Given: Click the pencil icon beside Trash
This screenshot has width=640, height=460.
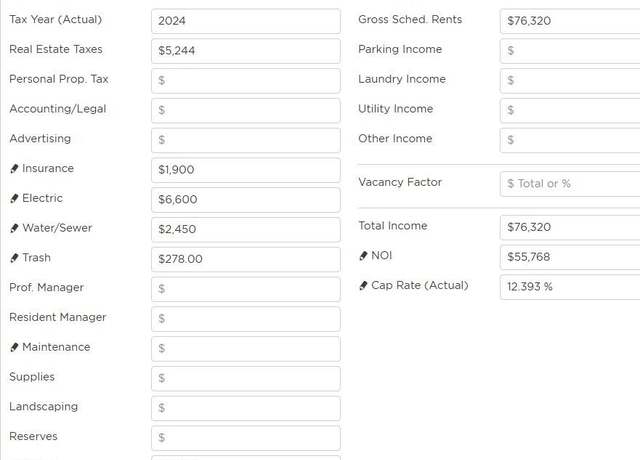Looking at the screenshot, I should coord(14,258).
